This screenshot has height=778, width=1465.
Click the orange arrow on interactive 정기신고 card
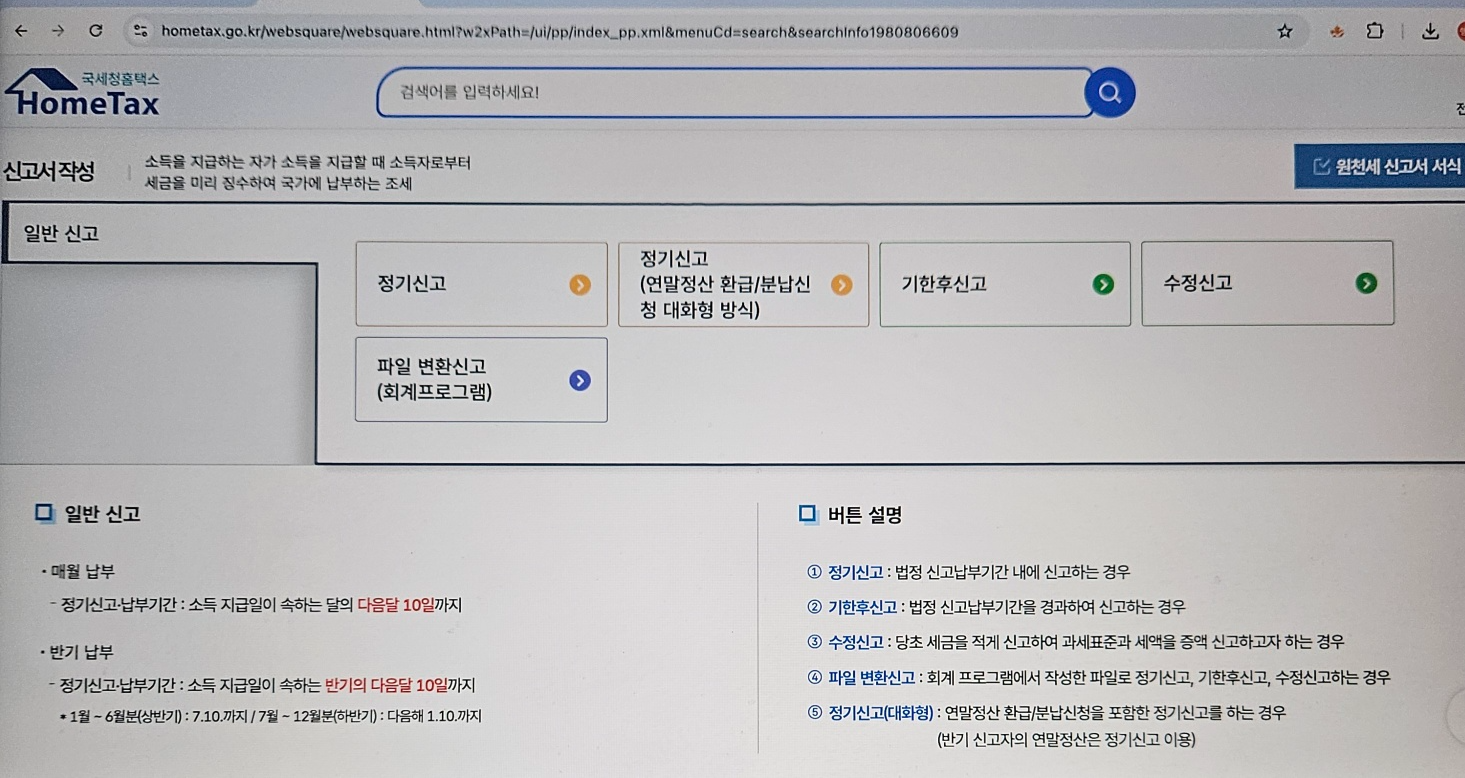(x=841, y=283)
